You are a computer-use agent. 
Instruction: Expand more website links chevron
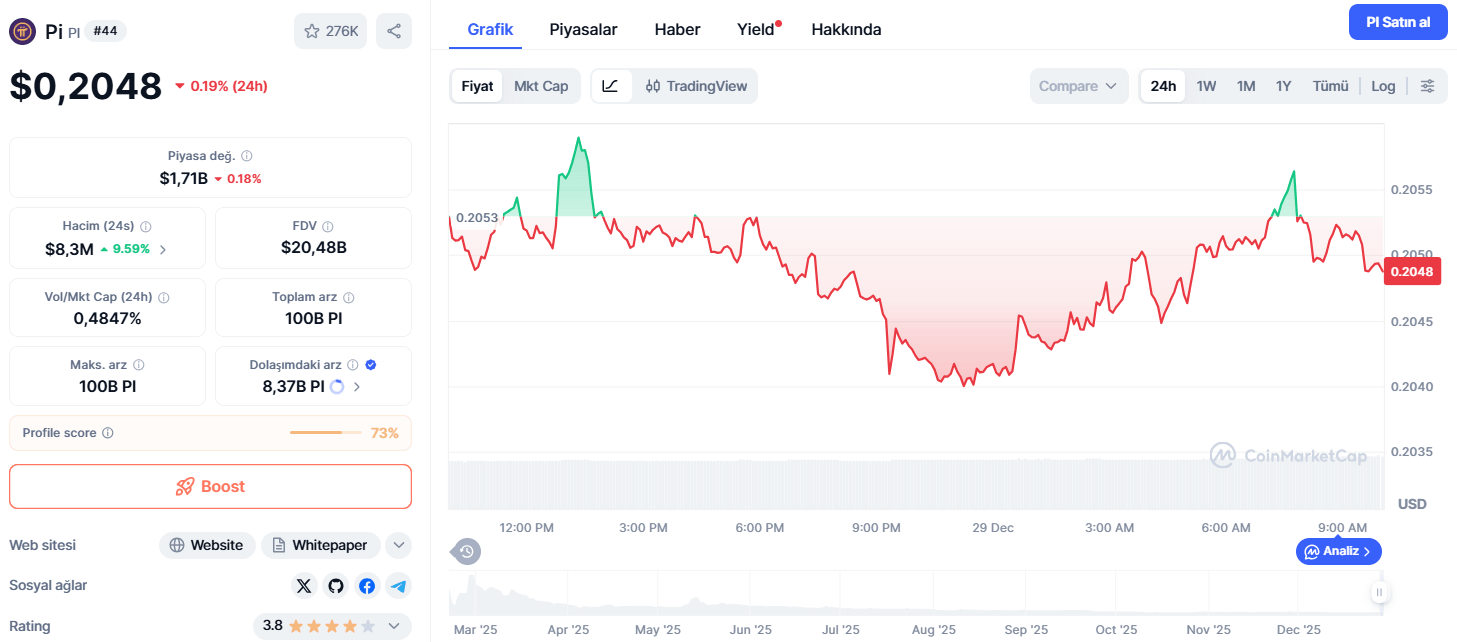tap(398, 545)
